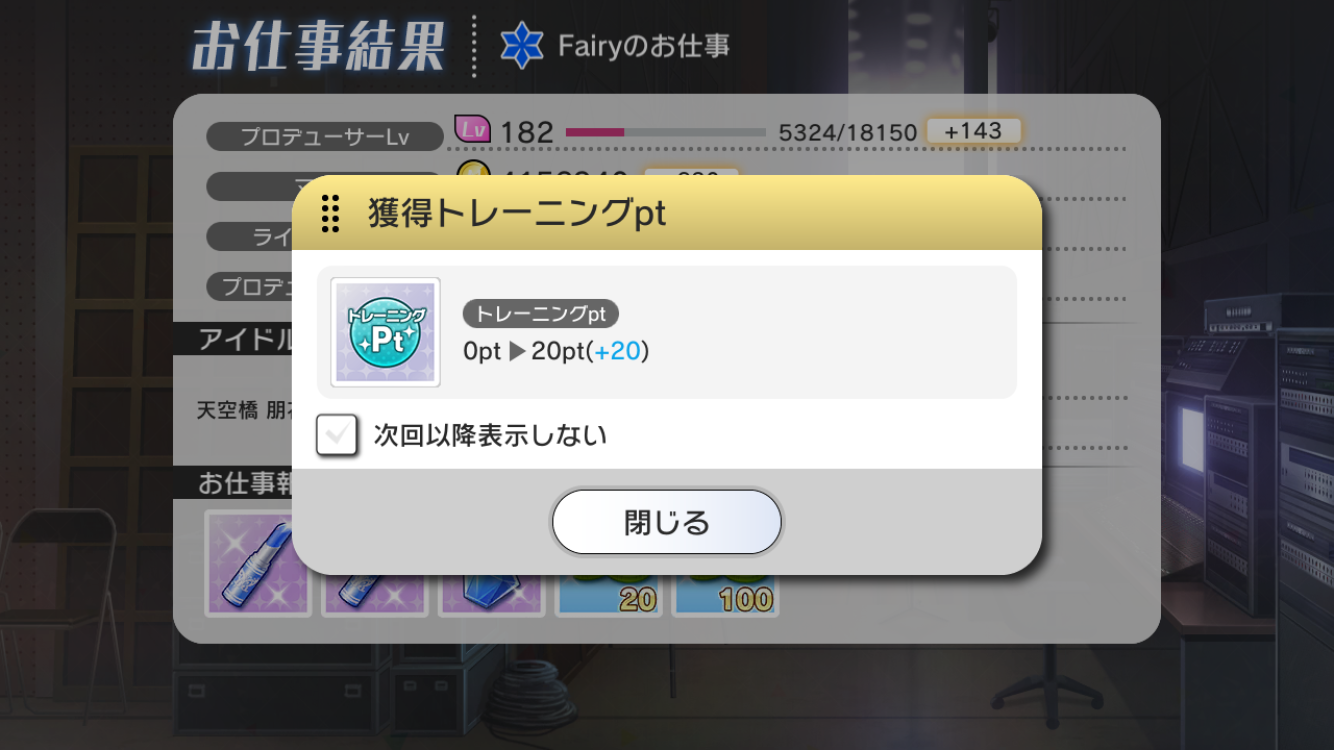Click the 獲得トレーニングpt dialog title
The width and height of the screenshot is (1334, 750).
pyautogui.click(x=517, y=214)
